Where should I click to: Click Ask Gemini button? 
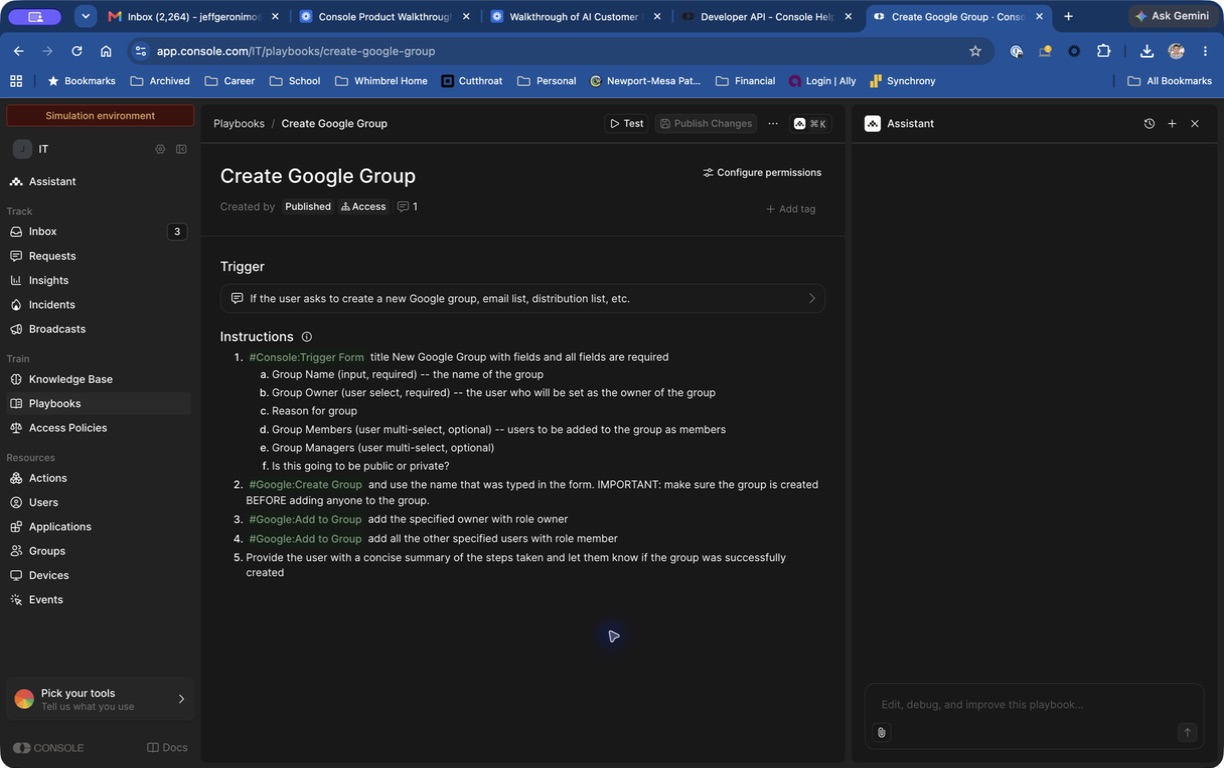(x=1171, y=16)
